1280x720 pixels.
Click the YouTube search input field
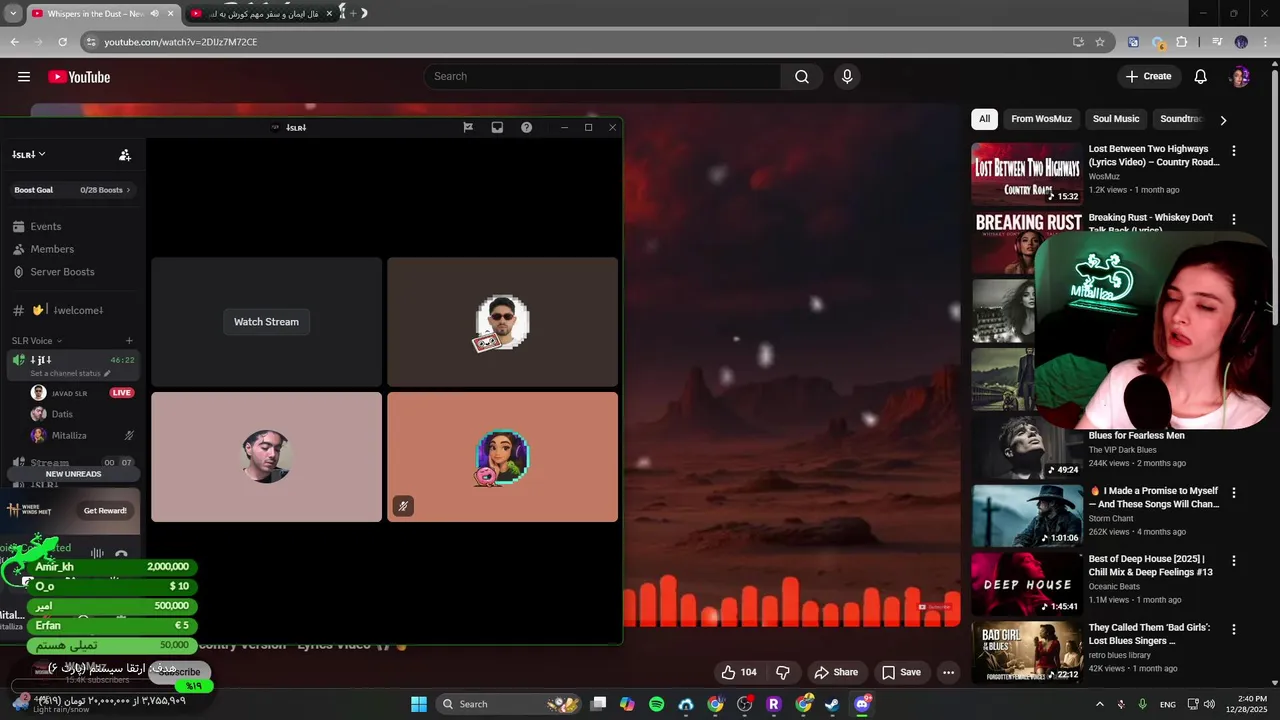pyautogui.click(x=603, y=77)
